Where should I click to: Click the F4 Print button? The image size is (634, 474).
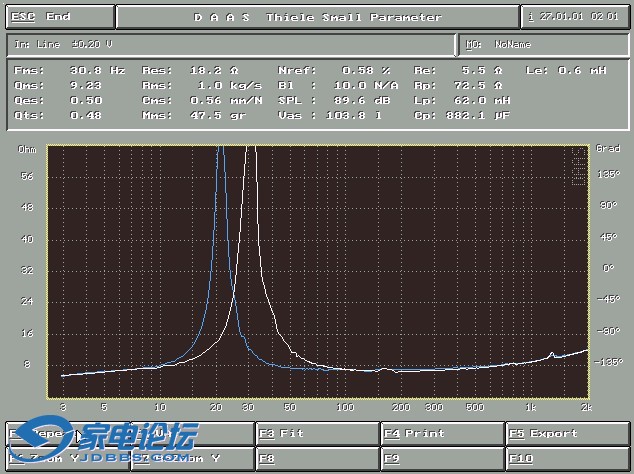(441, 434)
